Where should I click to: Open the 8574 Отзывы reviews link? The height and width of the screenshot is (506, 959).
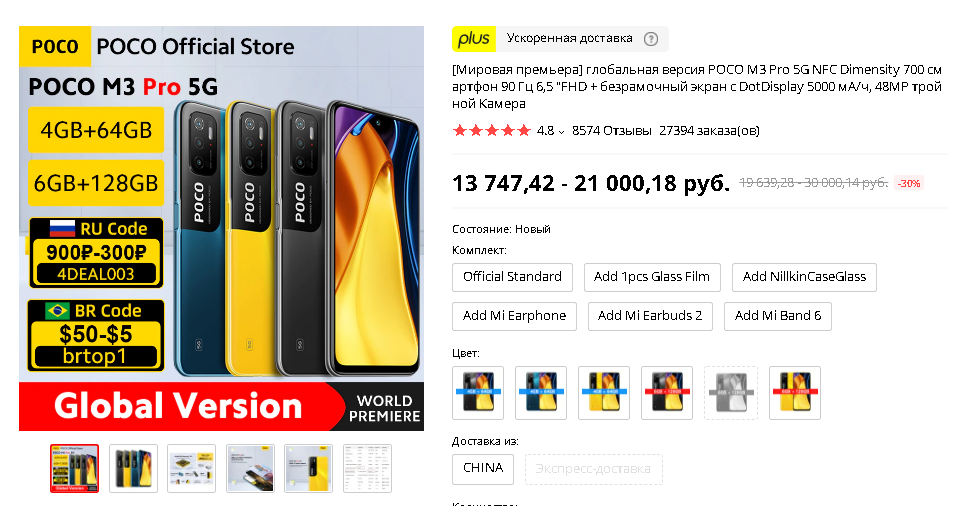pos(612,131)
